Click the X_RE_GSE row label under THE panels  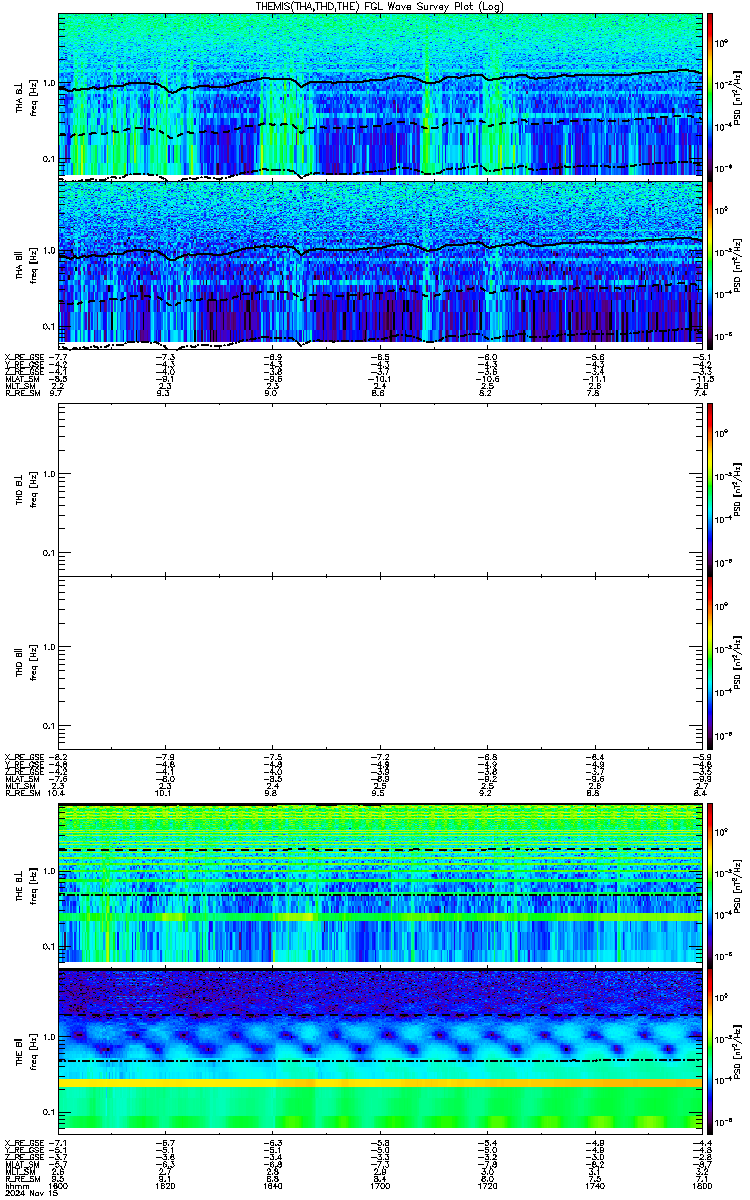point(24,1141)
